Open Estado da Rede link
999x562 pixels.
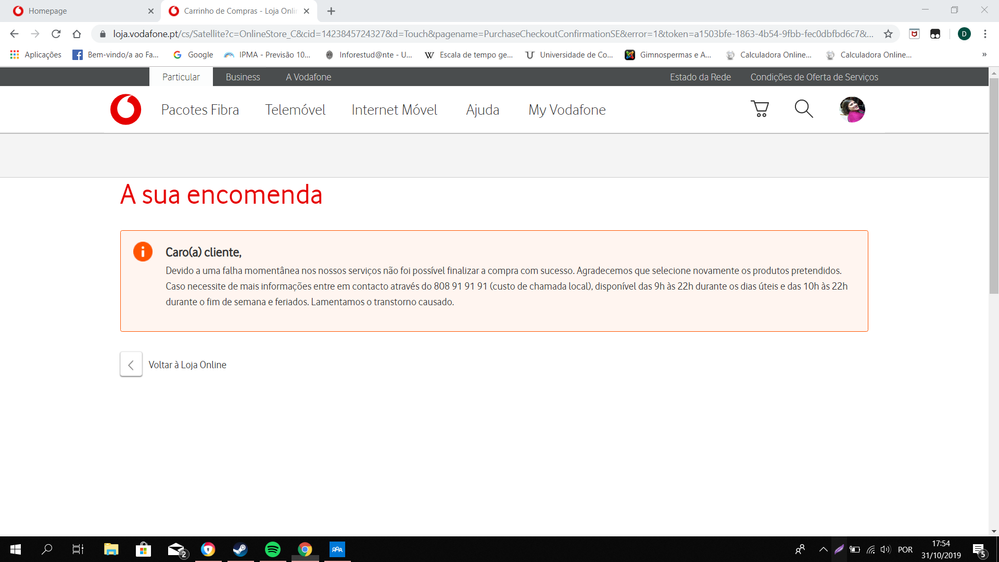click(x=700, y=77)
